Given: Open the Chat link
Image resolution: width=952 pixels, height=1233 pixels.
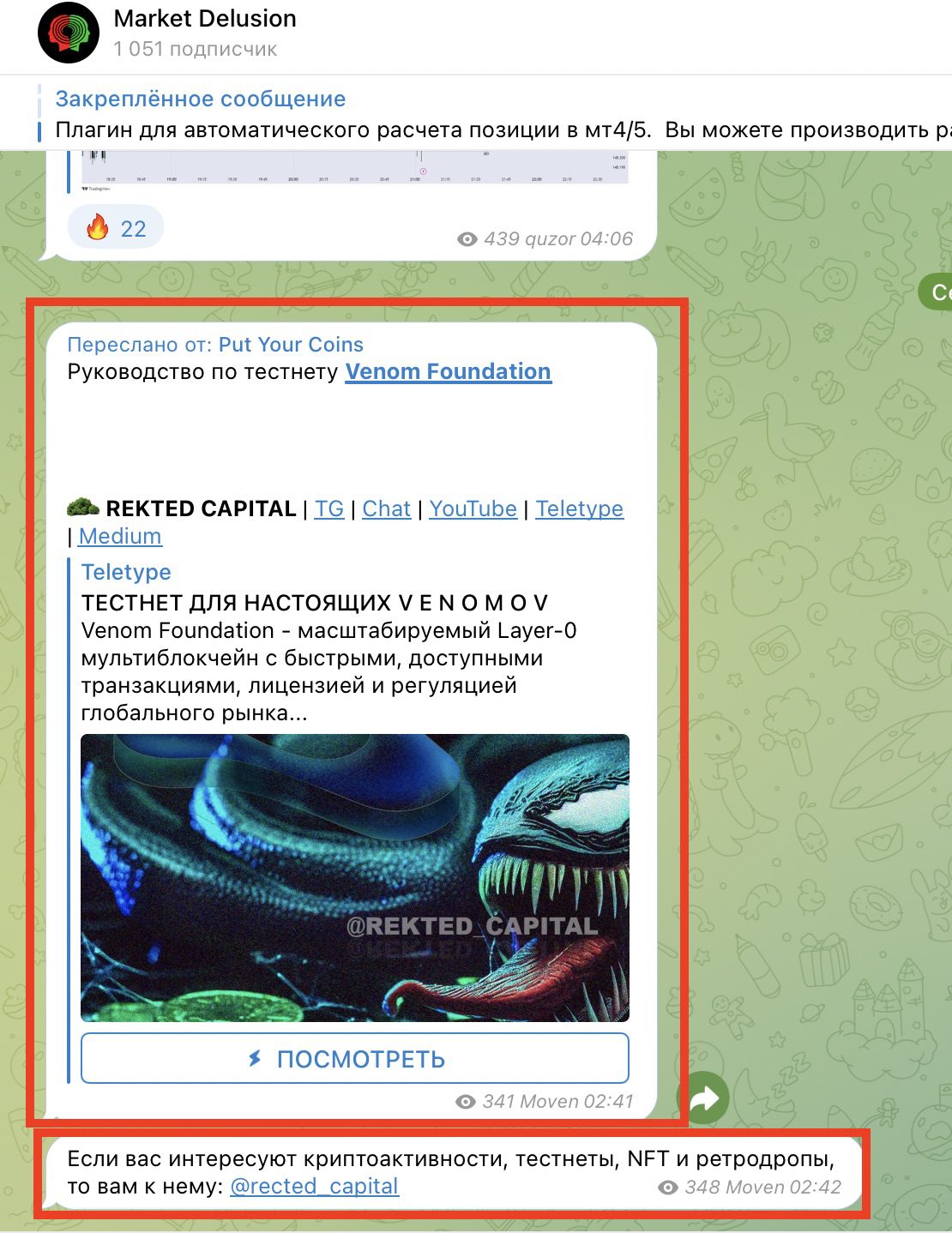Looking at the screenshot, I should (x=387, y=508).
